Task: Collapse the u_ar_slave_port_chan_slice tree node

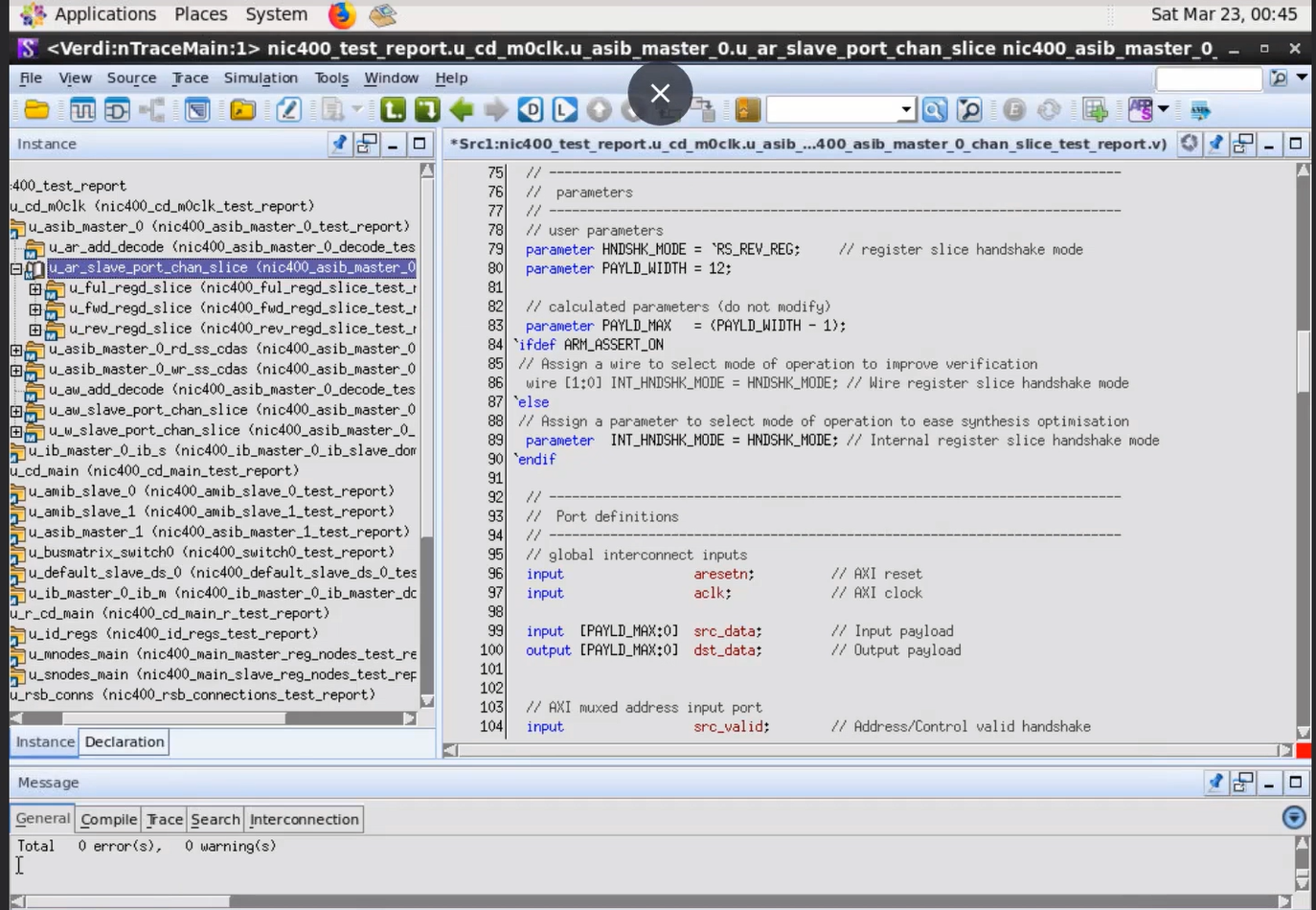Action: point(16,268)
